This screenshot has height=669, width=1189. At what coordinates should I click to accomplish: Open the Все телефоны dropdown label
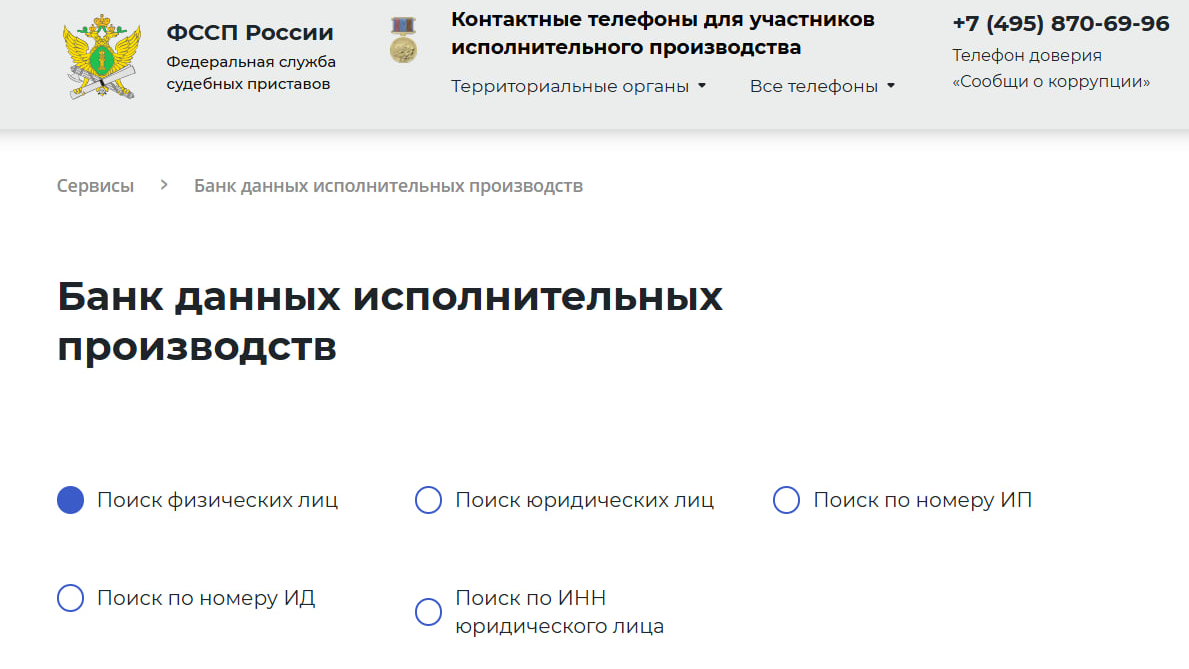point(813,86)
